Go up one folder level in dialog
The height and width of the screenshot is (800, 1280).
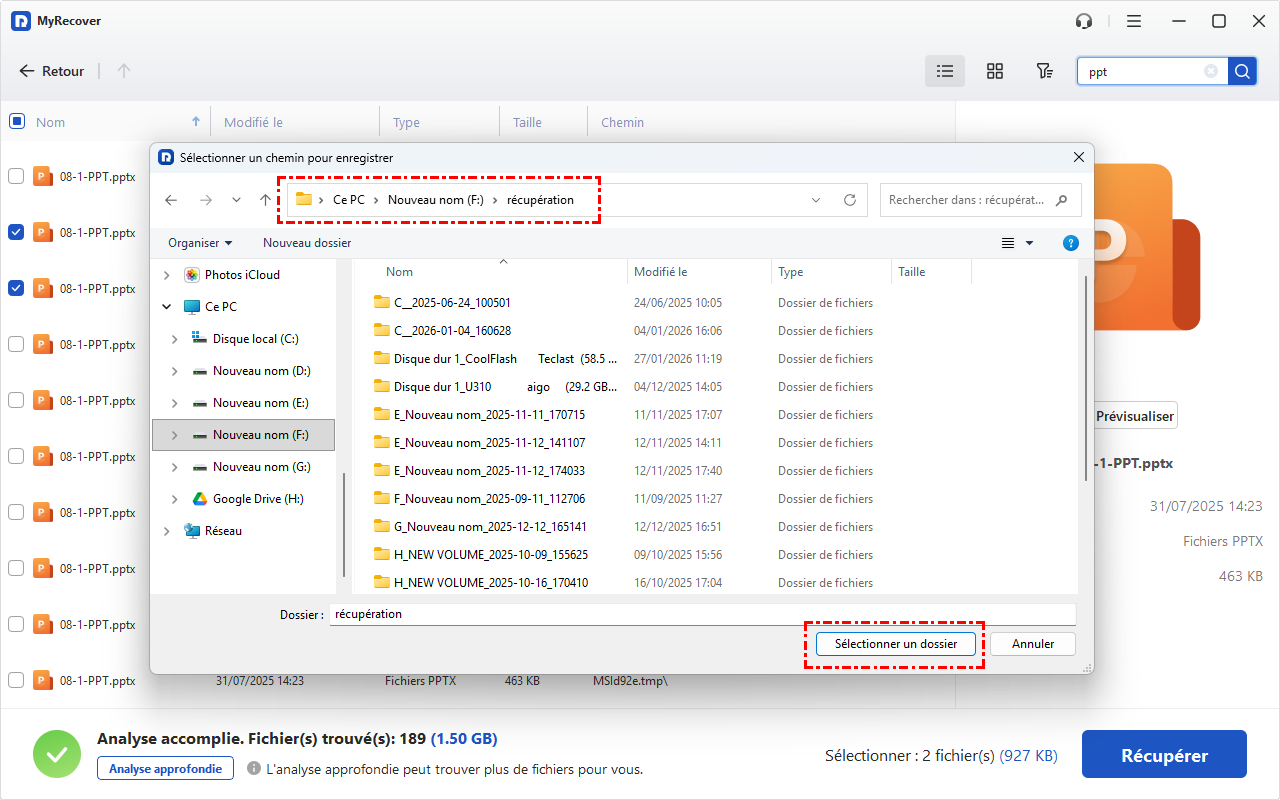[265, 200]
